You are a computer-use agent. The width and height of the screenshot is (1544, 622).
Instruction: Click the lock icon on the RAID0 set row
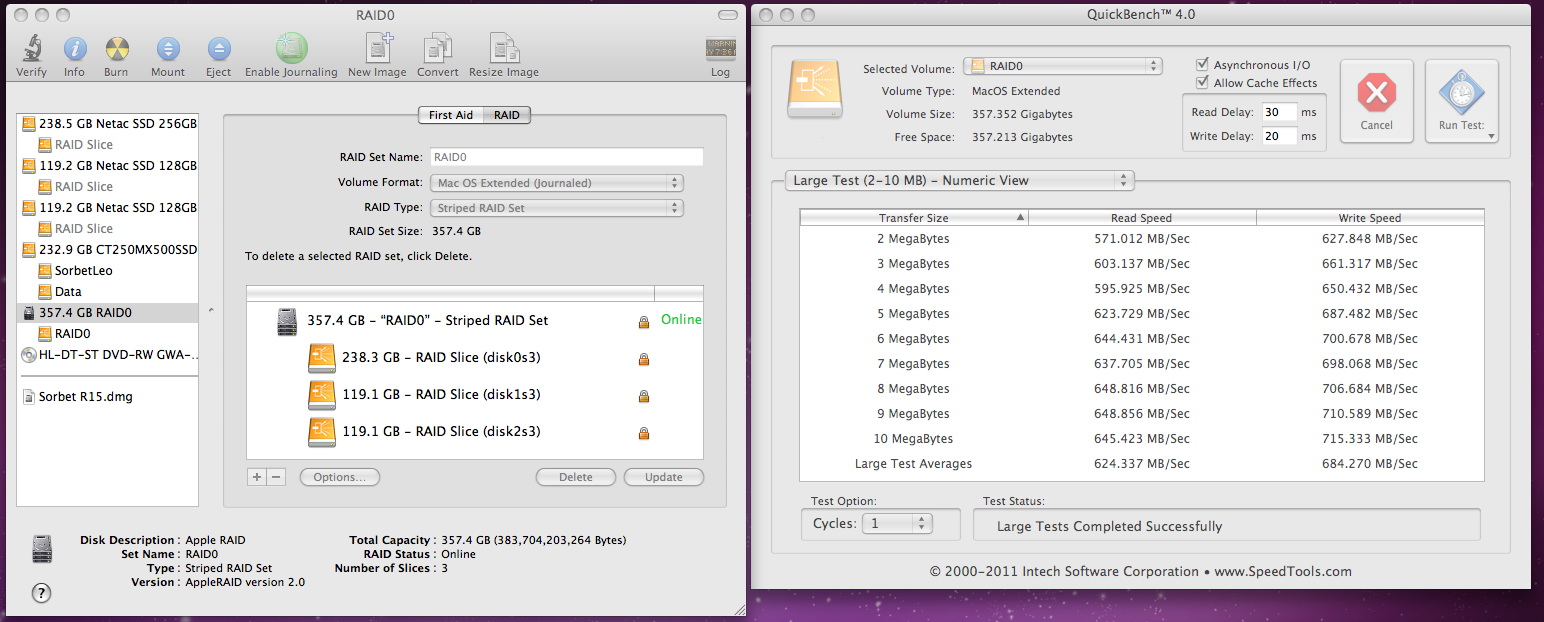[644, 322]
